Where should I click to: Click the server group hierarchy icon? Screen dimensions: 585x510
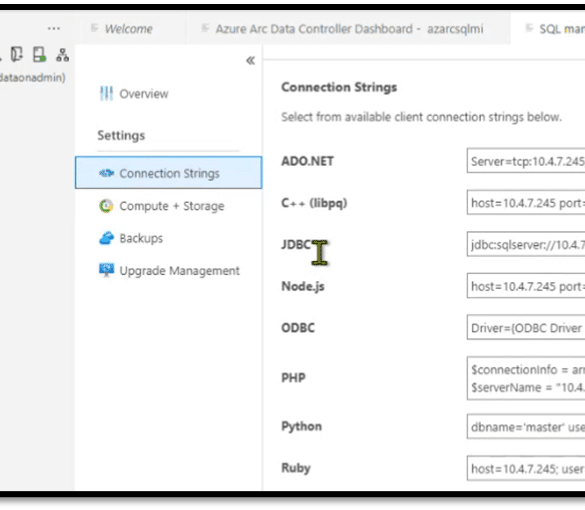[62, 54]
